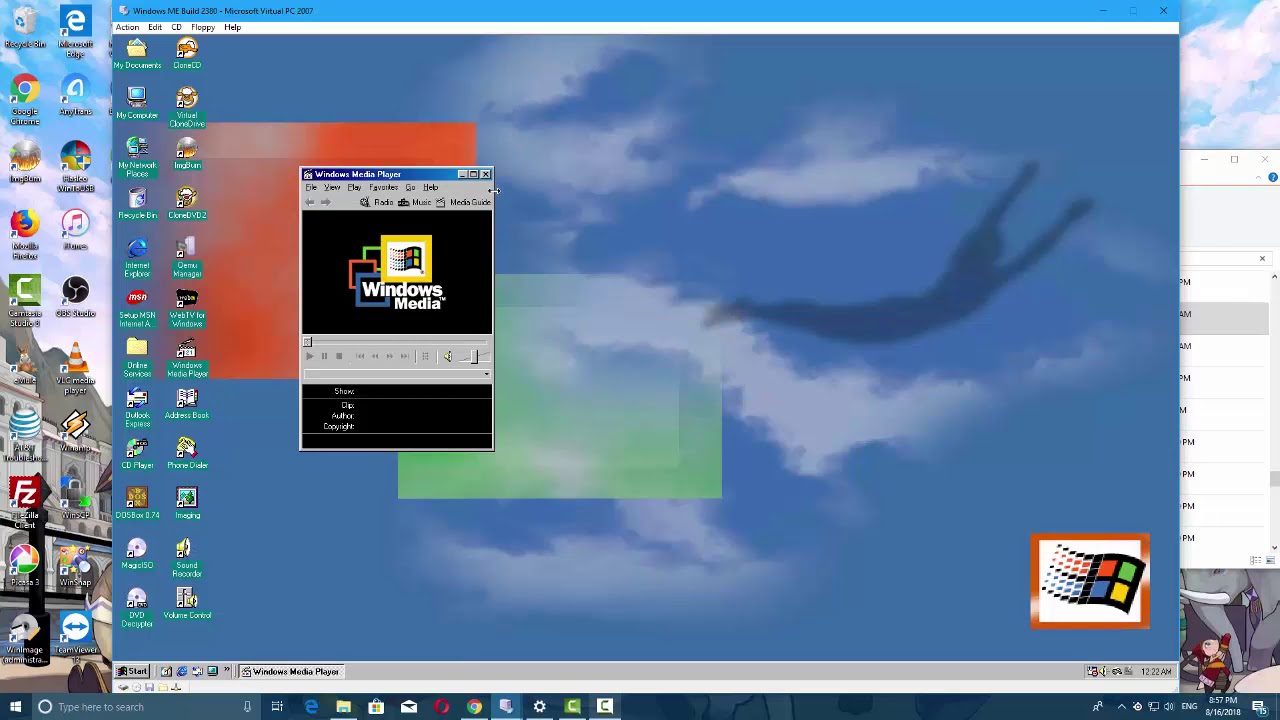The image size is (1280, 720).
Task: Start playback with the Play button
Action: coord(309,356)
